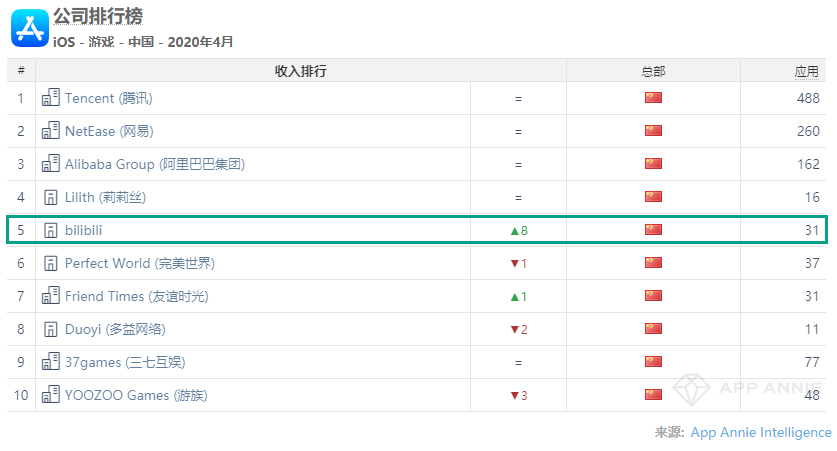Click the China flag in YOOZOO Games row
Image resolution: width=837 pixels, height=451 pixels.
tap(653, 395)
